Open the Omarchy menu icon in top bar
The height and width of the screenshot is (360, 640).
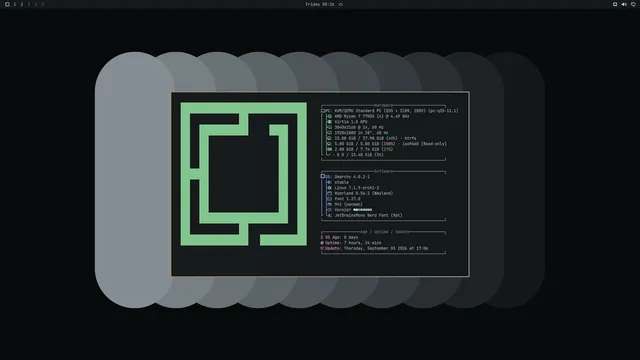(7, 4)
